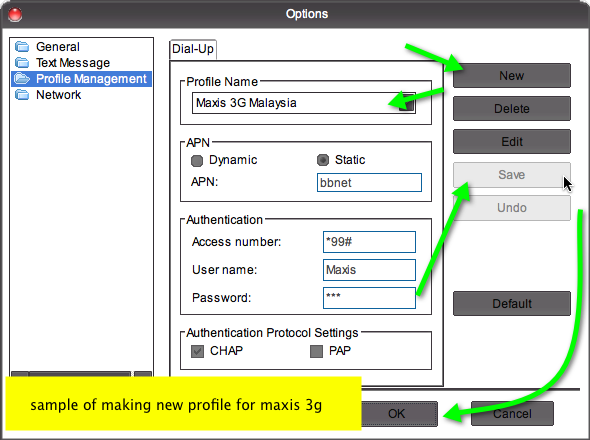Close the Options window with red button
590x440 pixels.
pyautogui.click(x=15, y=15)
